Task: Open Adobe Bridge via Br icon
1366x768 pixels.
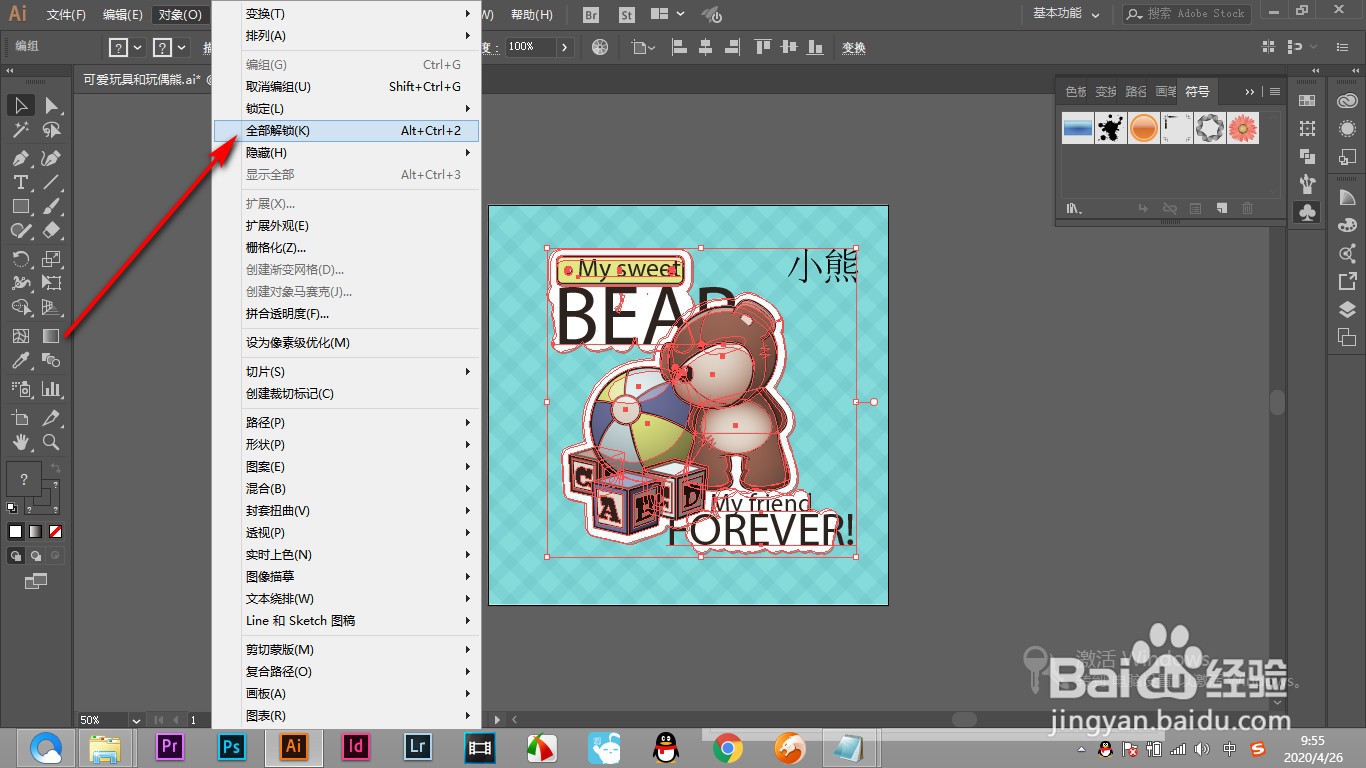Action: tap(591, 14)
